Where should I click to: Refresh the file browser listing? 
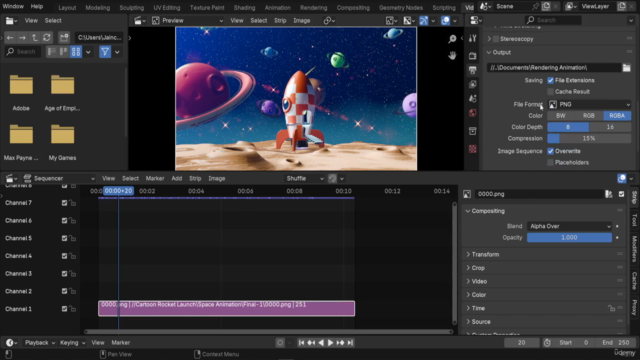click(47, 38)
